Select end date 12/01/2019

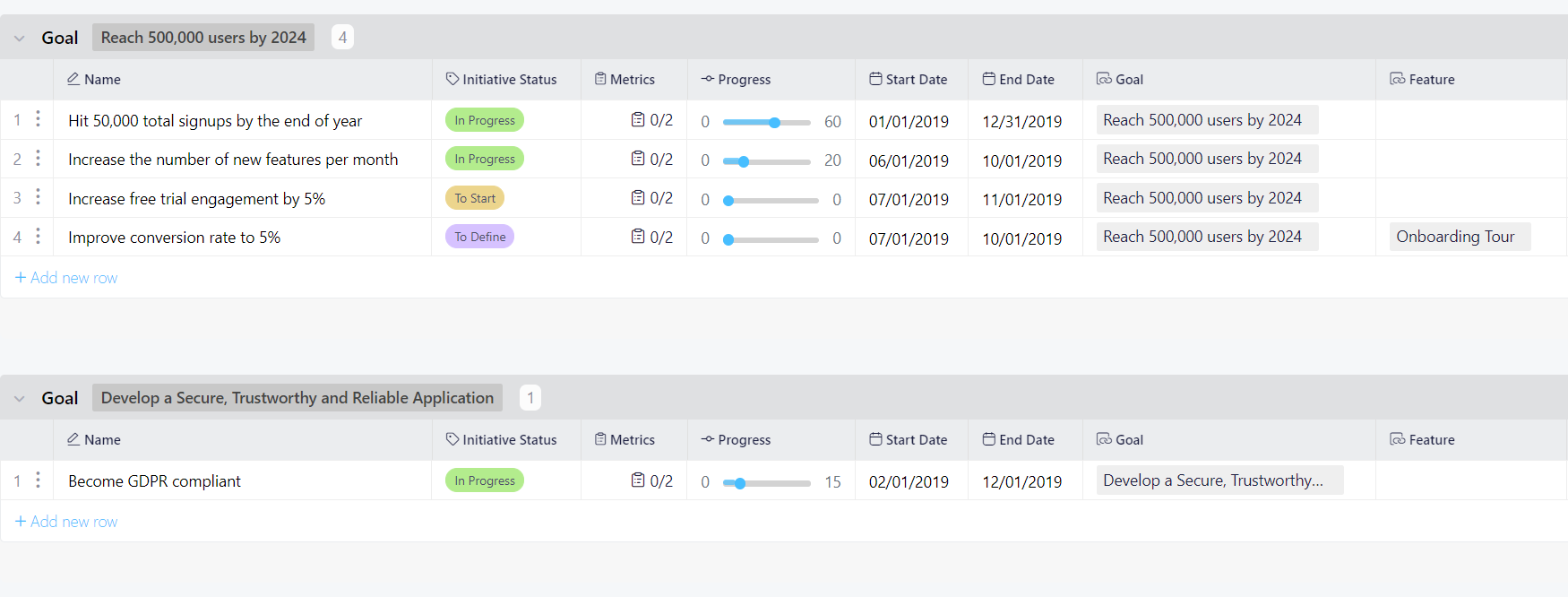(x=1022, y=482)
